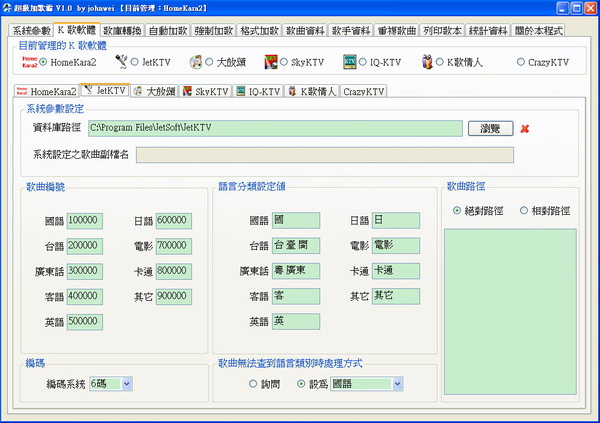Click the K歌情人 gift icon in software group
The image size is (600, 423).
tap(427, 62)
